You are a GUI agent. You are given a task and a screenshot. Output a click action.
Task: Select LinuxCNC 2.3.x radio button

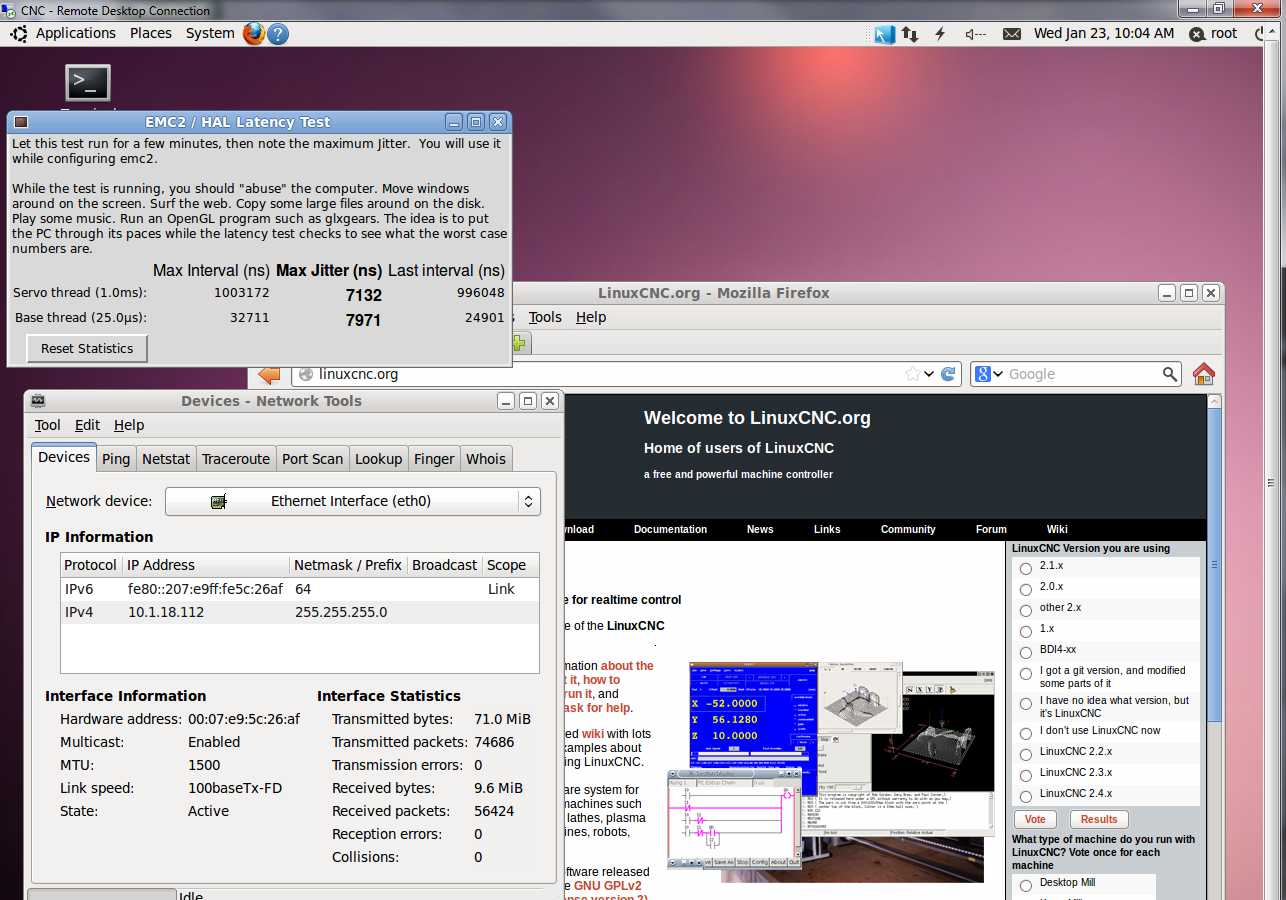coord(1025,775)
